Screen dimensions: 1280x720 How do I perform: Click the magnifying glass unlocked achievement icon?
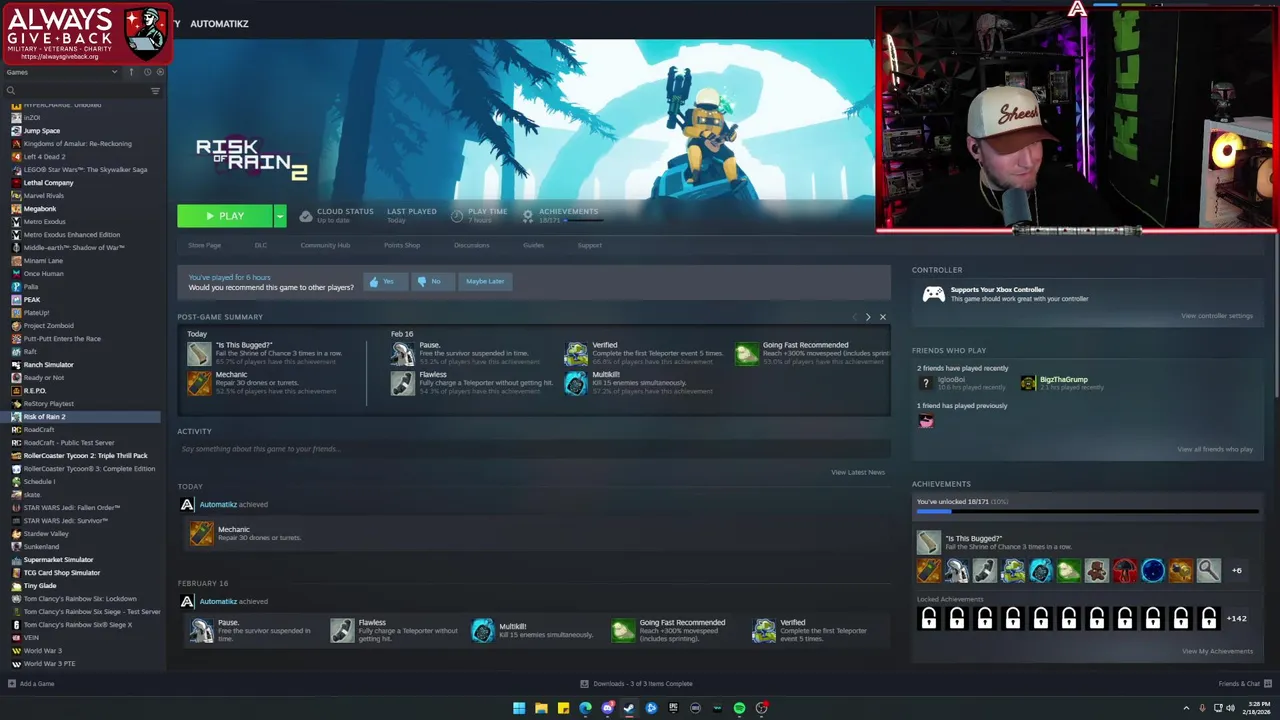[x=1208, y=570]
